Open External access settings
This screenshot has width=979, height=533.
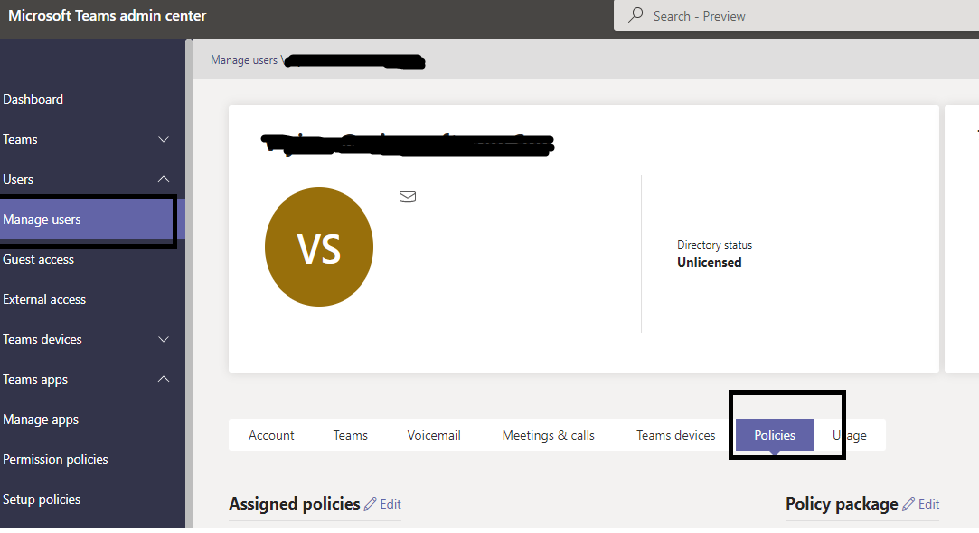(44, 300)
